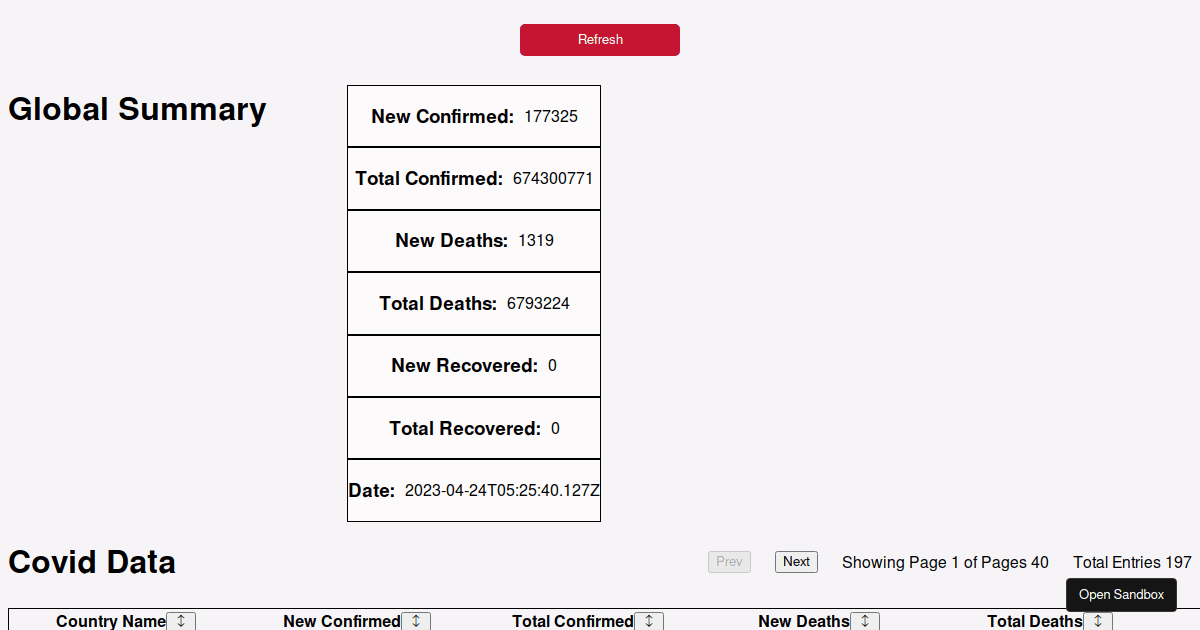Toggle sort on Total Confirmed column icon
The height and width of the screenshot is (630, 1200).
pyautogui.click(x=649, y=621)
